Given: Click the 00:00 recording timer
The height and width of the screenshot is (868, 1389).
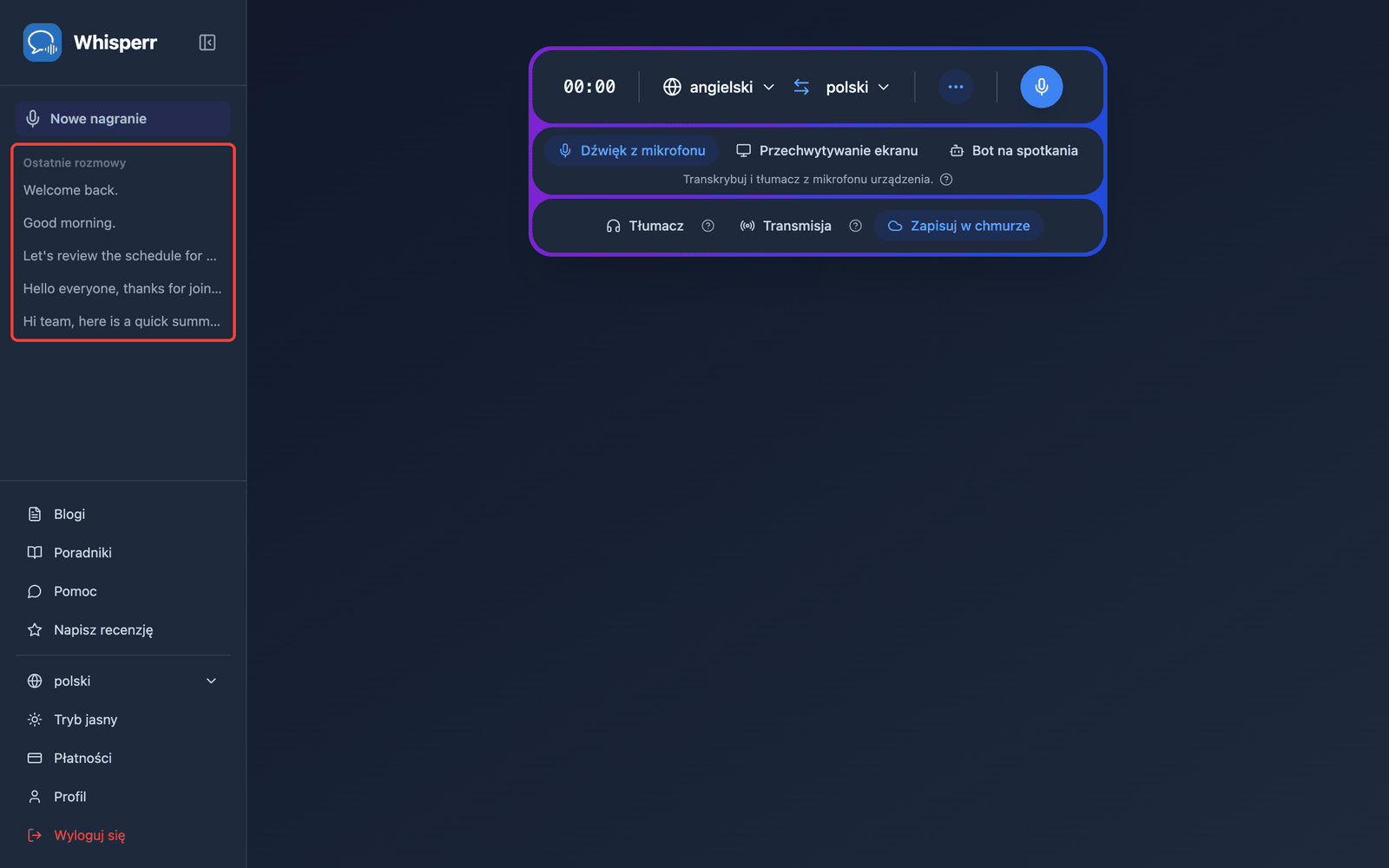Looking at the screenshot, I should pyautogui.click(x=589, y=87).
